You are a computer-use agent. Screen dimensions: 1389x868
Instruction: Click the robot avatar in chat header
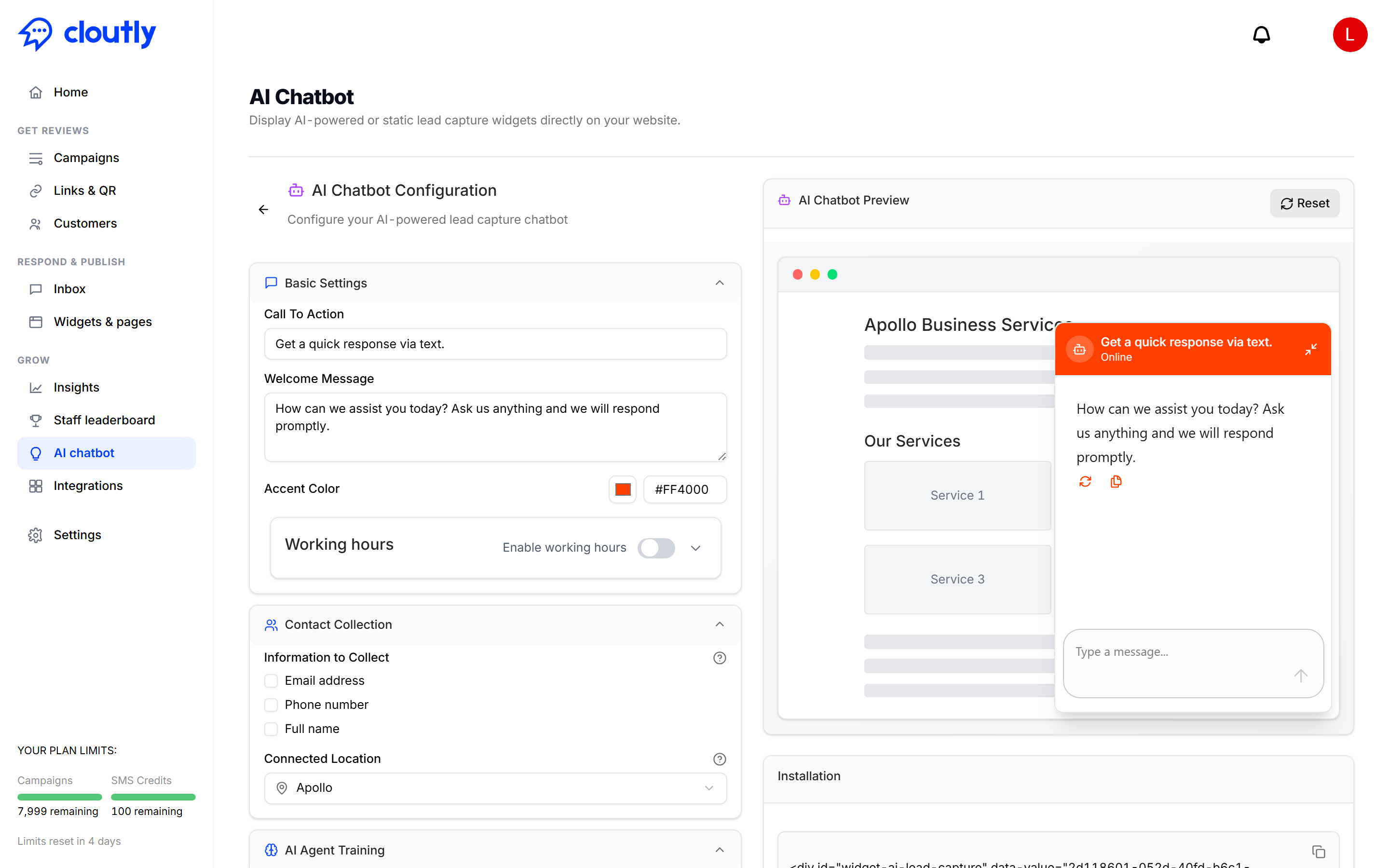click(1080, 349)
